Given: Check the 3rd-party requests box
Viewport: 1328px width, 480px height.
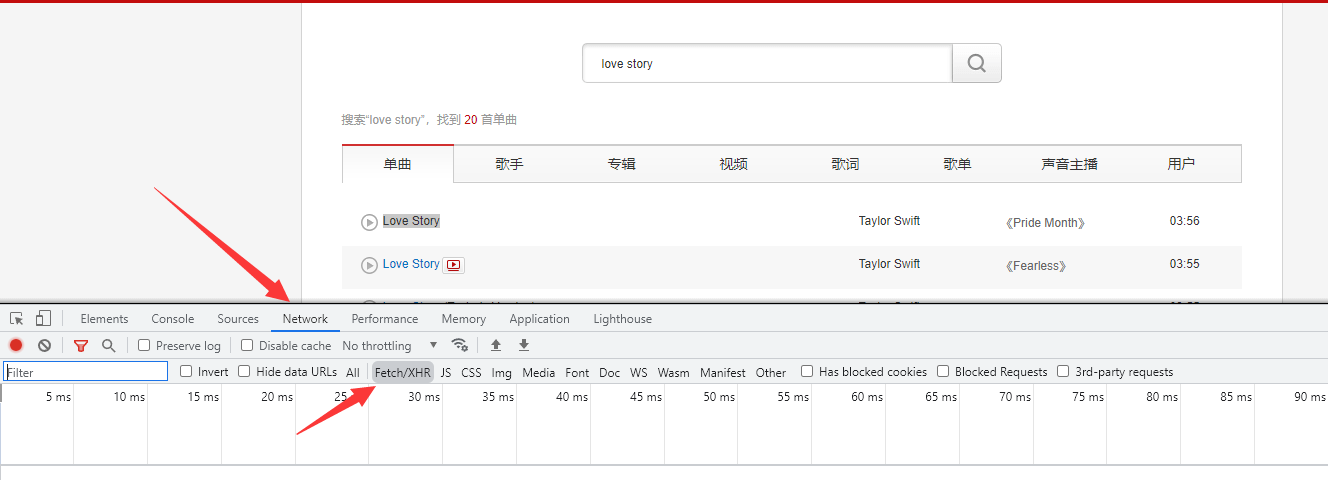Looking at the screenshot, I should [1063, 371].
